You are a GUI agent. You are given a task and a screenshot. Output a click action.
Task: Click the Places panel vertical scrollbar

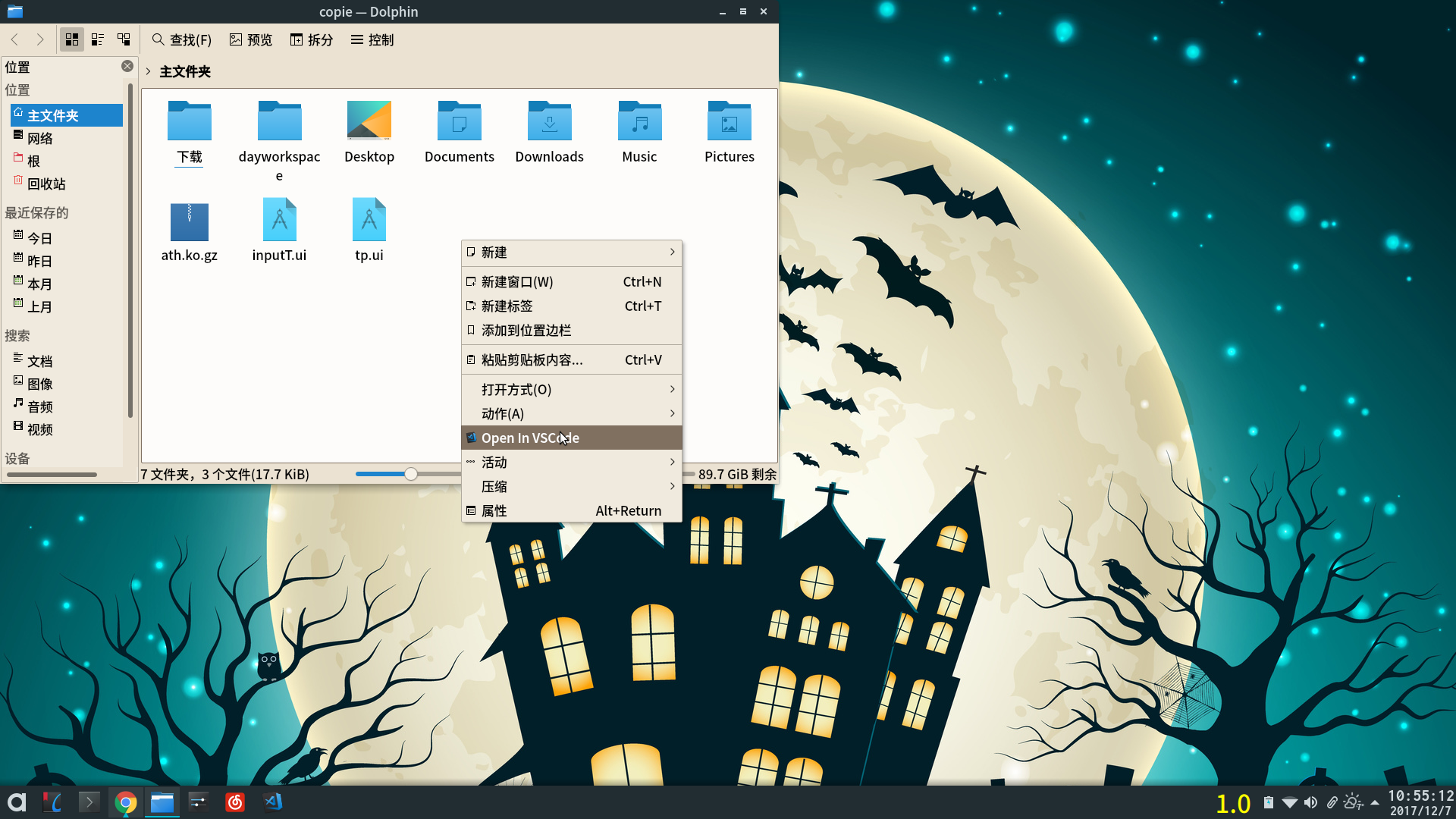130,250
